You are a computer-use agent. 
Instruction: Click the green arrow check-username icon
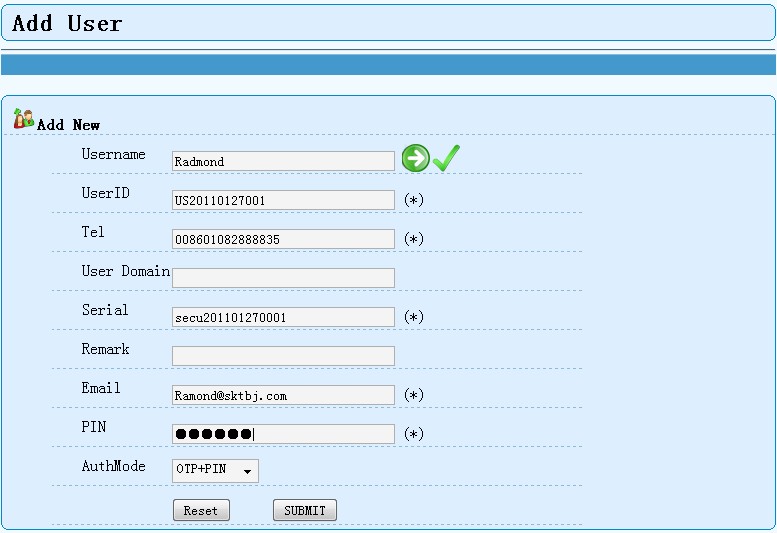(416, 159)
